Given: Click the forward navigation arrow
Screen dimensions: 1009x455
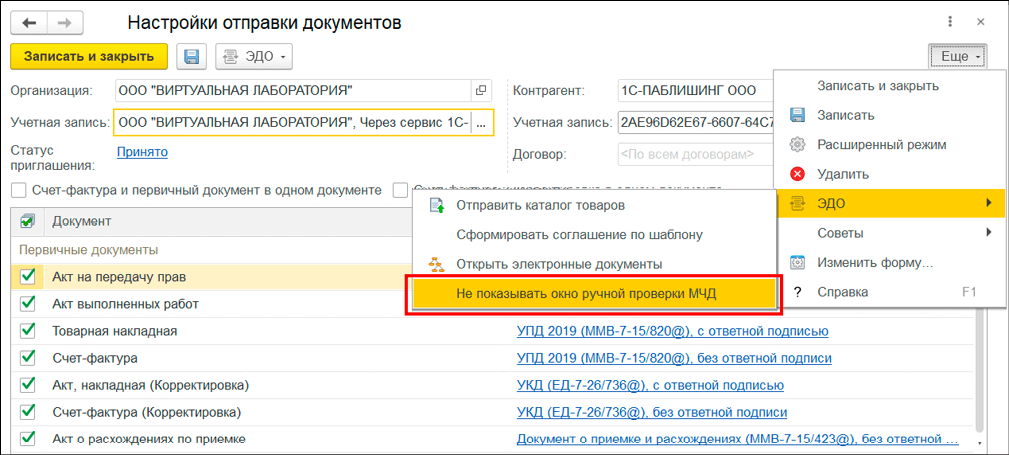Looking at the screenshot, I should point(64,22).
